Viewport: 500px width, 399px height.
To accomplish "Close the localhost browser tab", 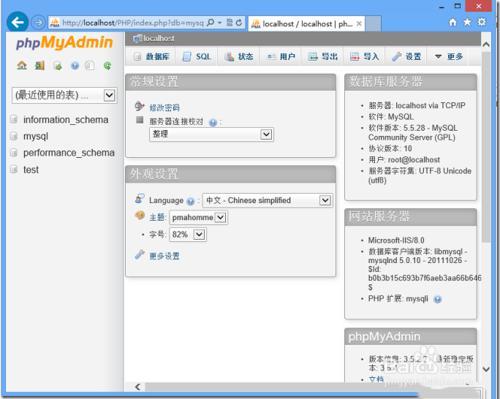I will pos(359,24).
